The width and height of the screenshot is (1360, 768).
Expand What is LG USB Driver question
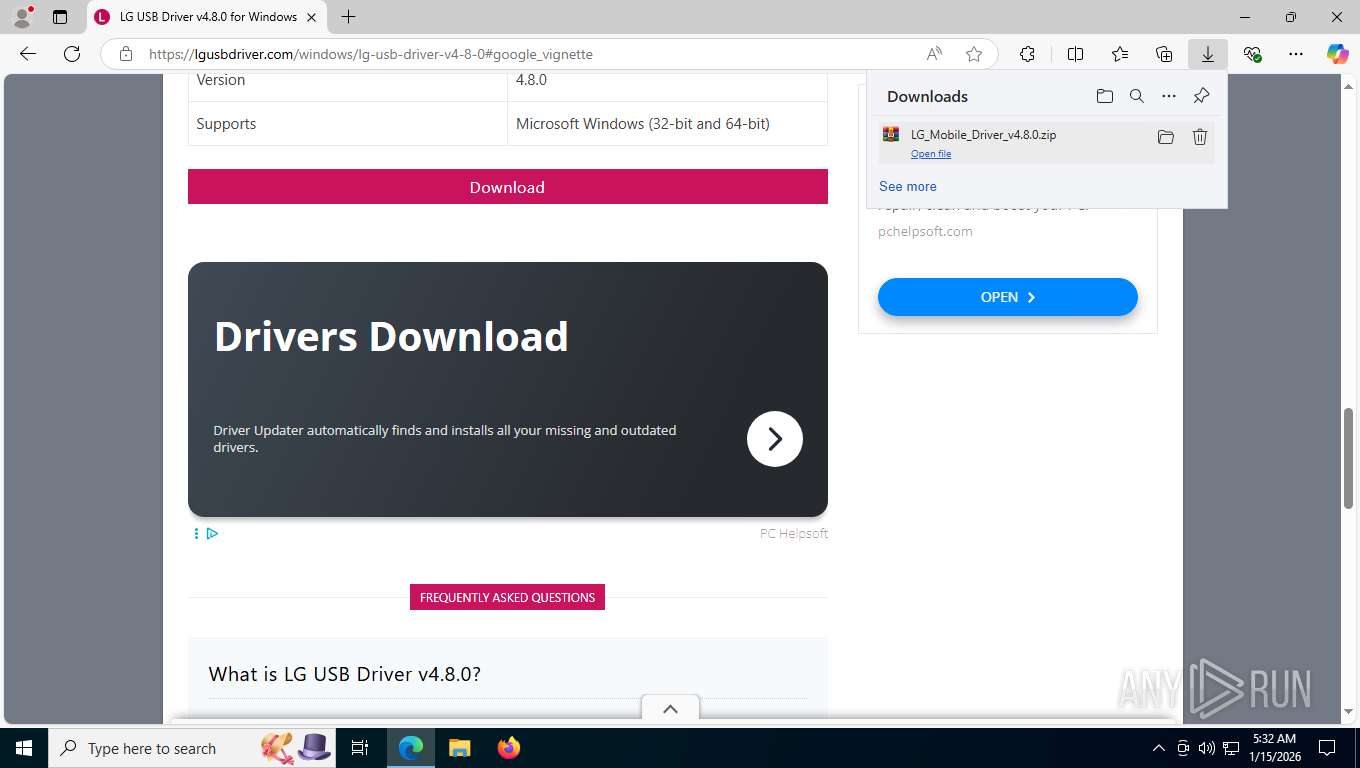pos(345,674)
